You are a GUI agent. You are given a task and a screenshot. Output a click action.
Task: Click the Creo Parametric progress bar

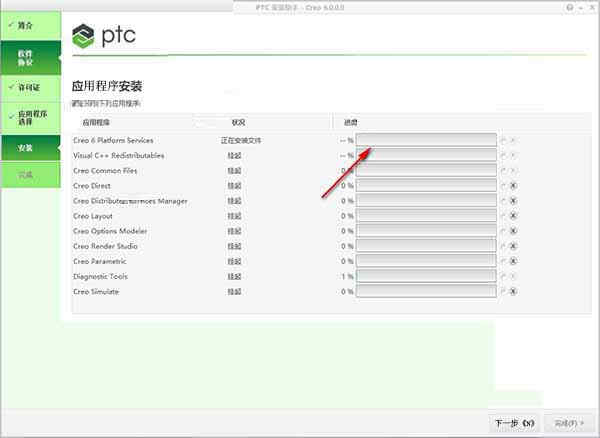[x=426, y=261]
